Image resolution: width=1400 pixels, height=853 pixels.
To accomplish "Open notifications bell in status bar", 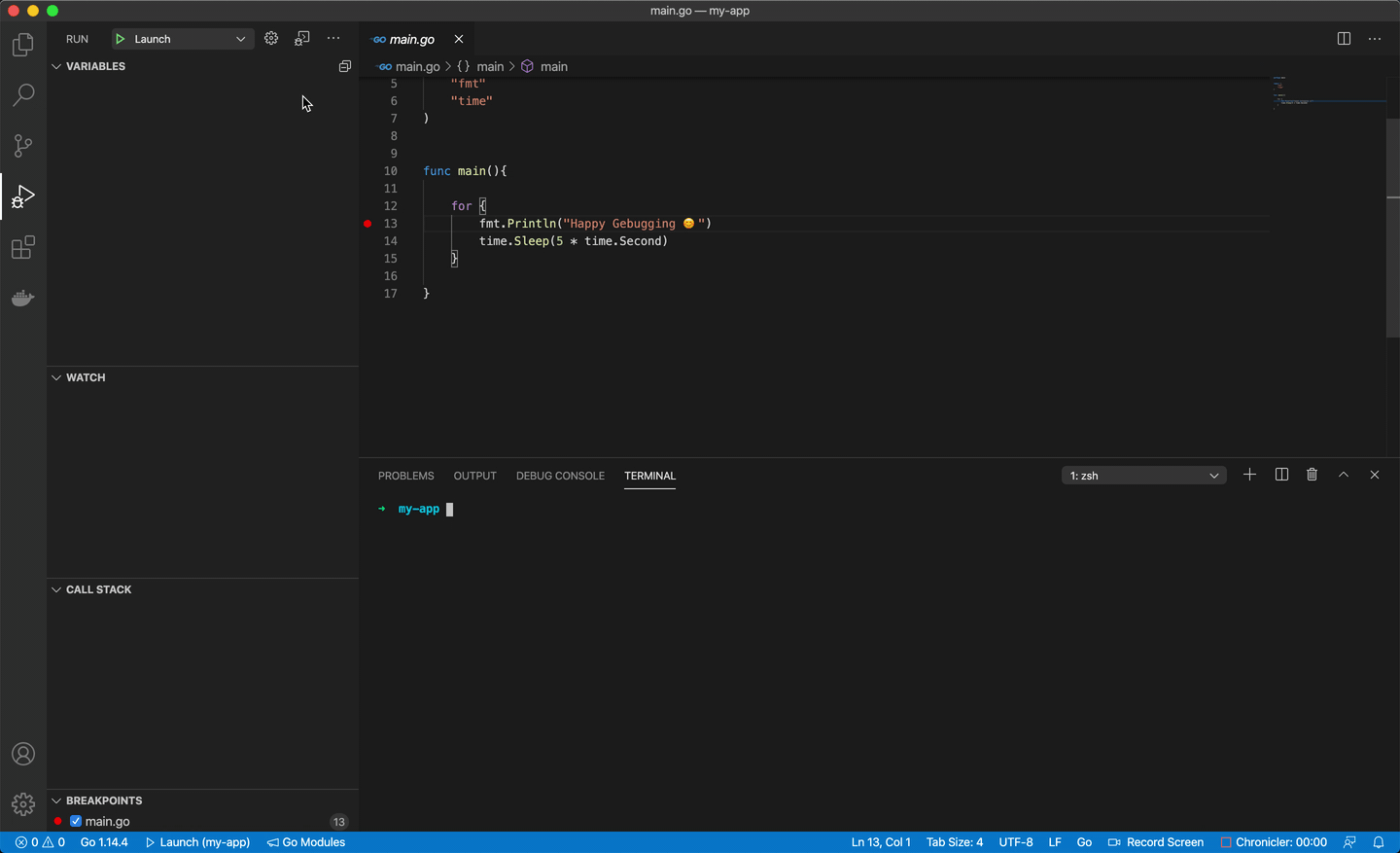I will pyautogui.click(x=1379, y=842).
